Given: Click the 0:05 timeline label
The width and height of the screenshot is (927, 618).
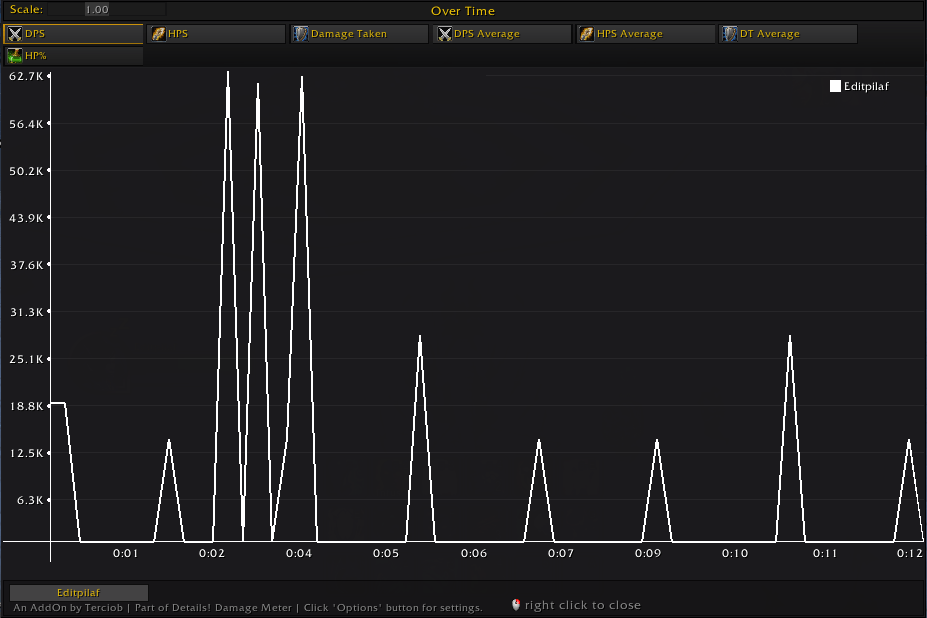Looking at the screenshot, I should (386, 554).
